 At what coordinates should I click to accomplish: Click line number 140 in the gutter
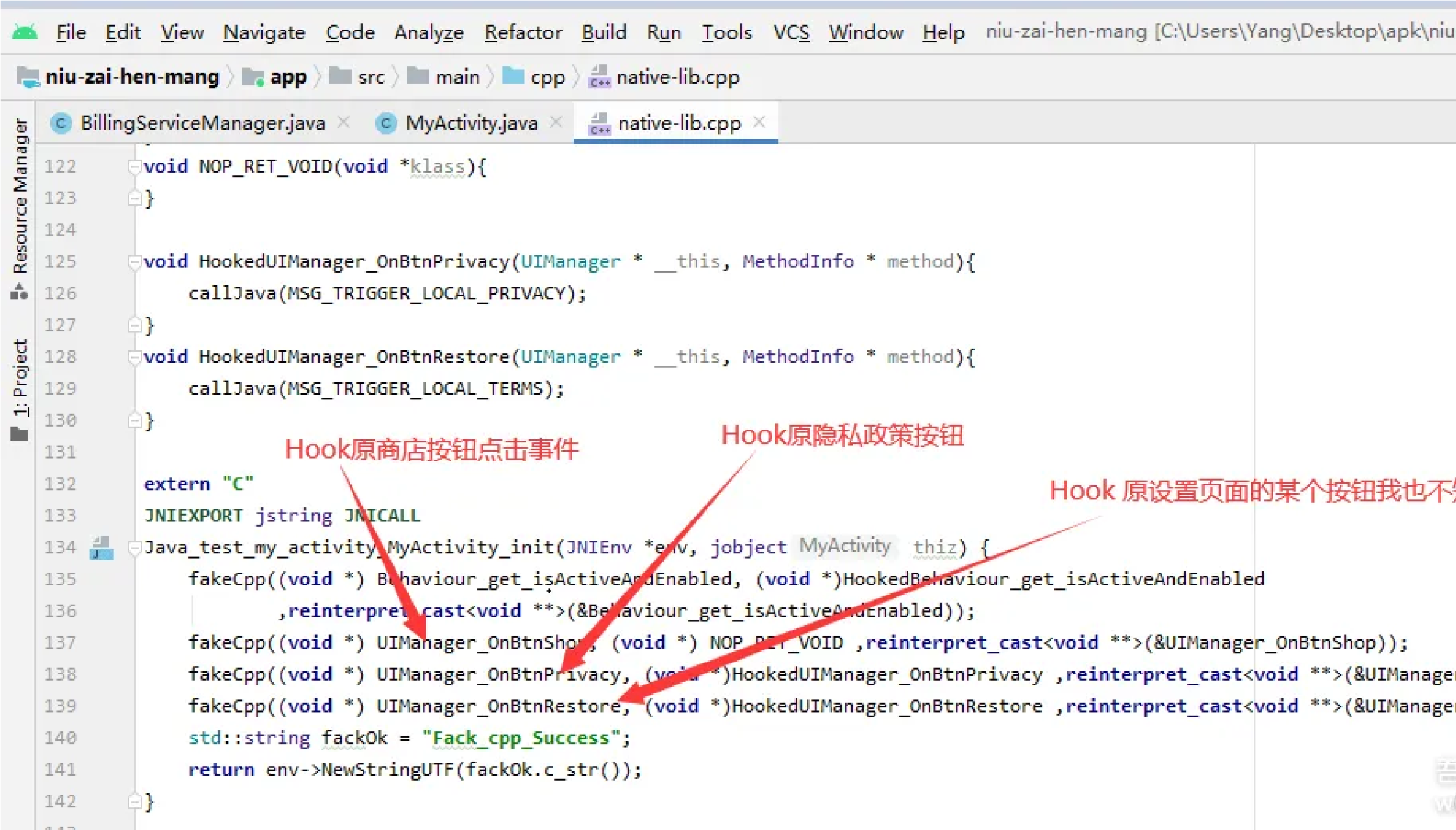[60, 738]
